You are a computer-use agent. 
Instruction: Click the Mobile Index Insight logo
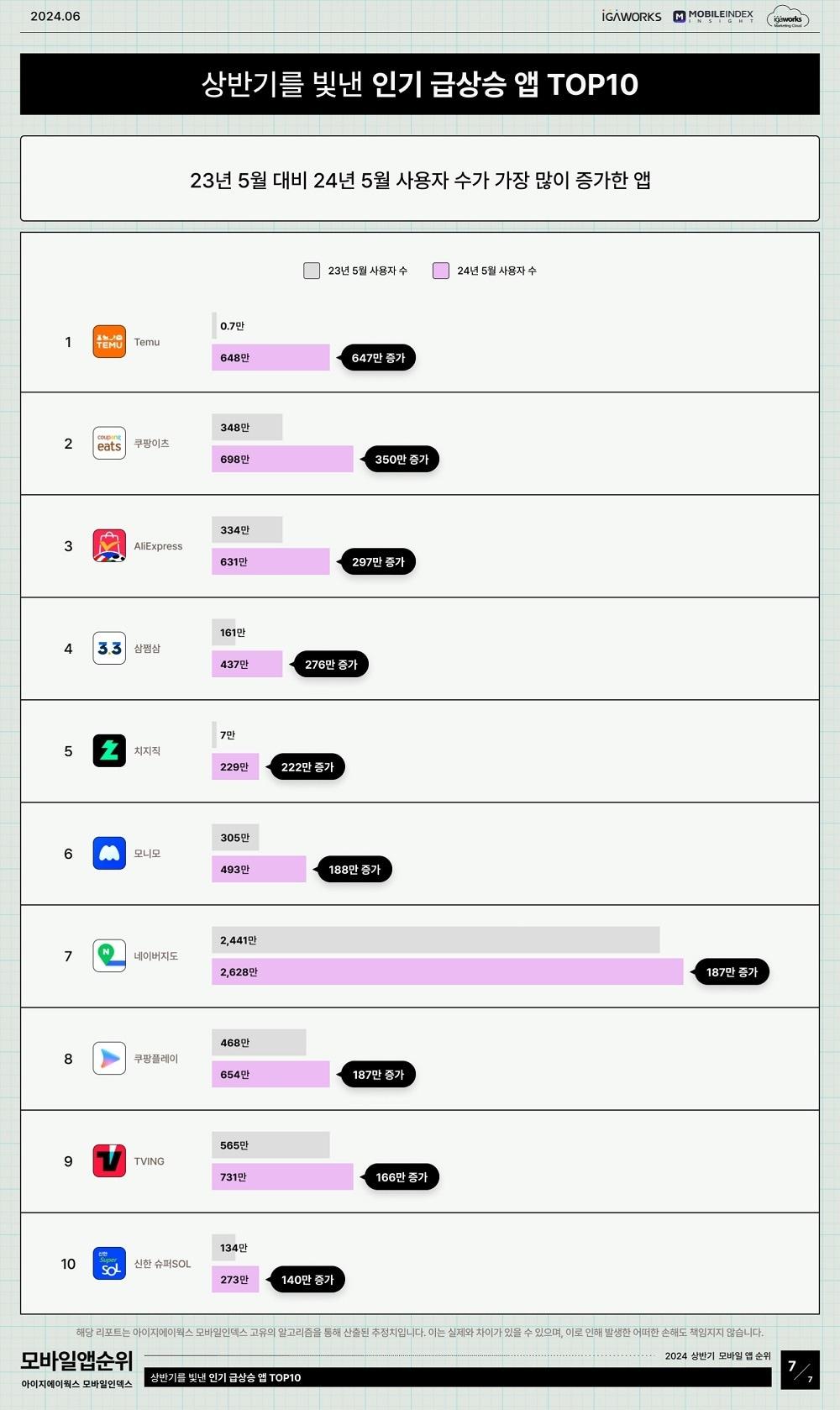click(x=713, y=17)
